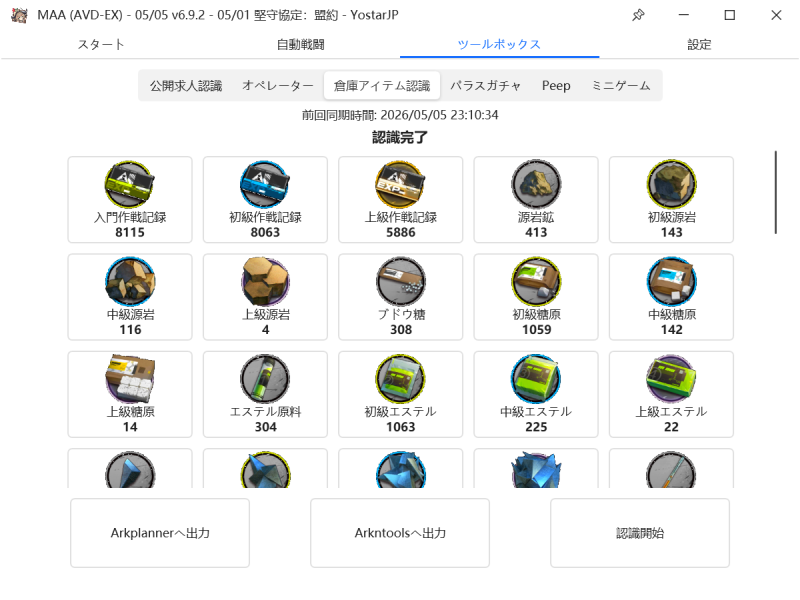This screenshot has width=800, height=600.
Task: Start recognition with 認識開始 button
Action: (x=640, y=533)
